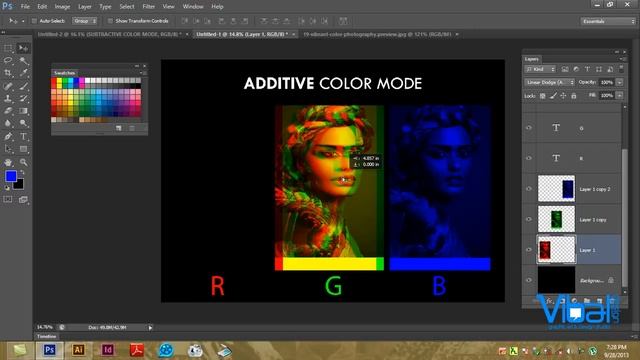This screenshot has height=360, width=640.
Task: Click the Opacity value field
Action: [x=607, y=82]
